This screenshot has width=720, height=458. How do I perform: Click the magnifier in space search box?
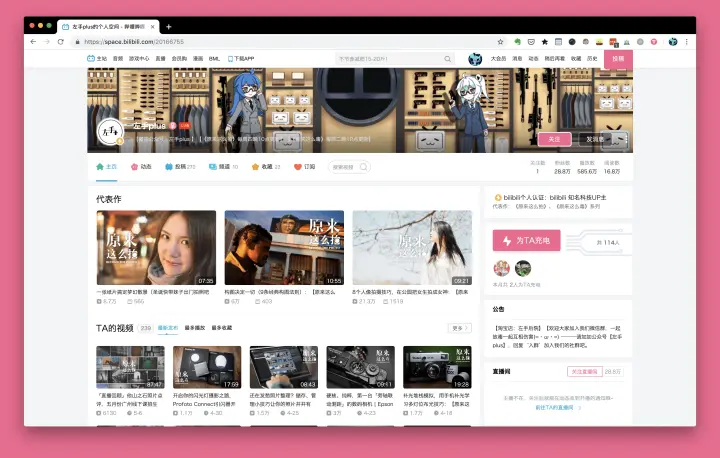pos(364,167)
